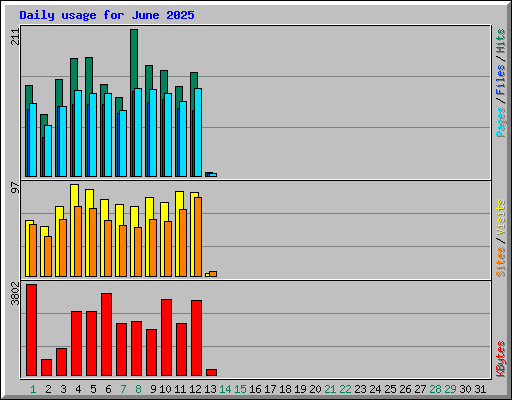Click the '97' axis value
This screenshot has height=400, width=512.
click(15, 188)
